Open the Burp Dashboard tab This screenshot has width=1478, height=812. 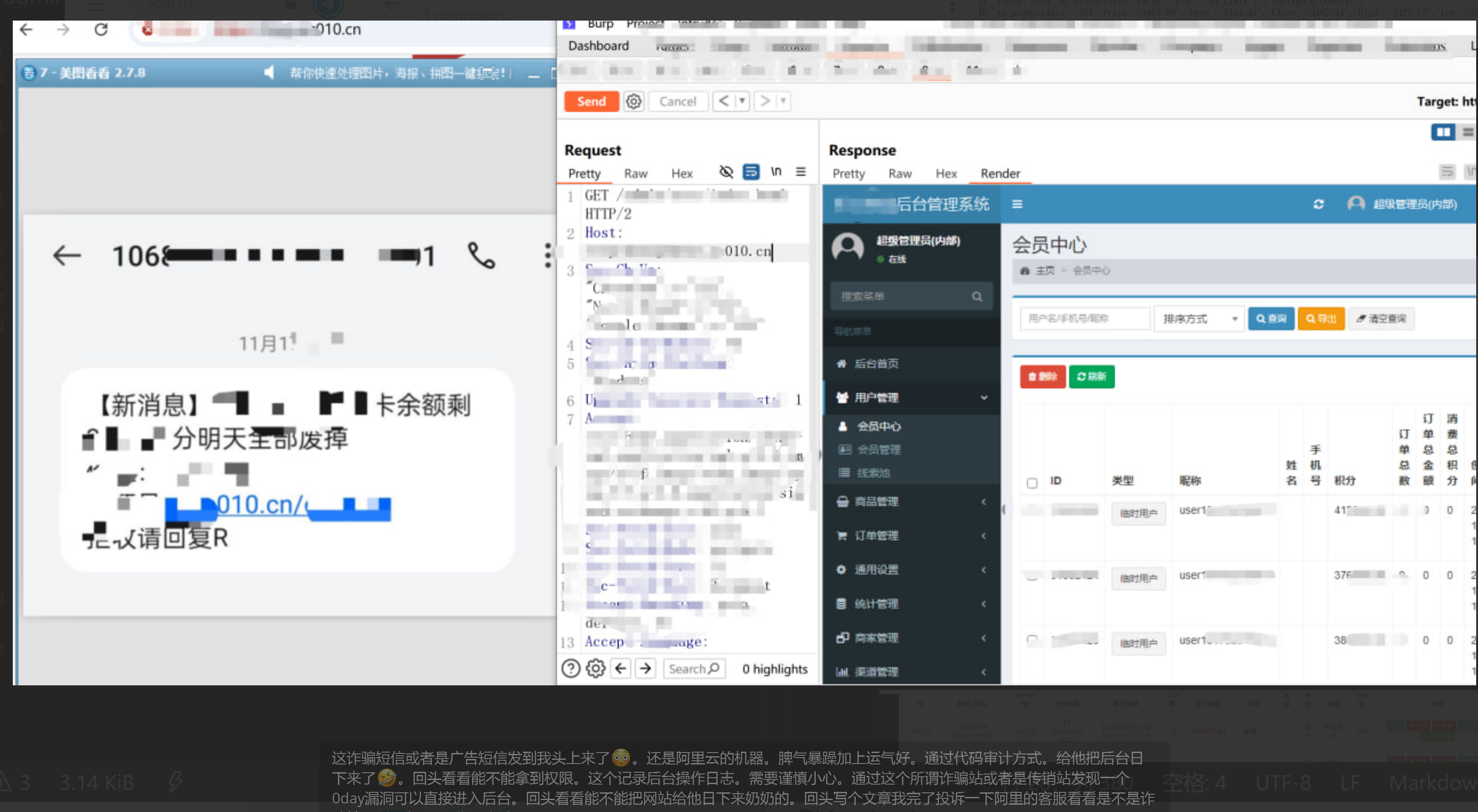598,46
